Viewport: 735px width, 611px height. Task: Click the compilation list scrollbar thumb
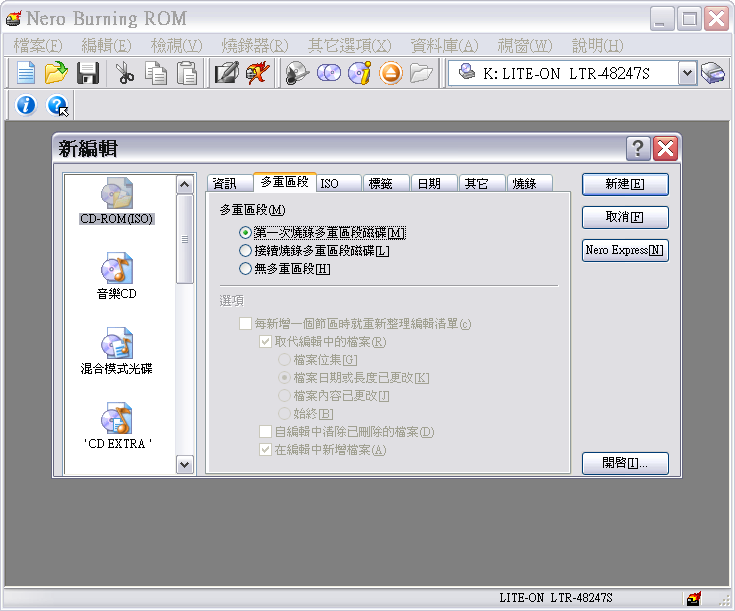click(x=185, y=239)
